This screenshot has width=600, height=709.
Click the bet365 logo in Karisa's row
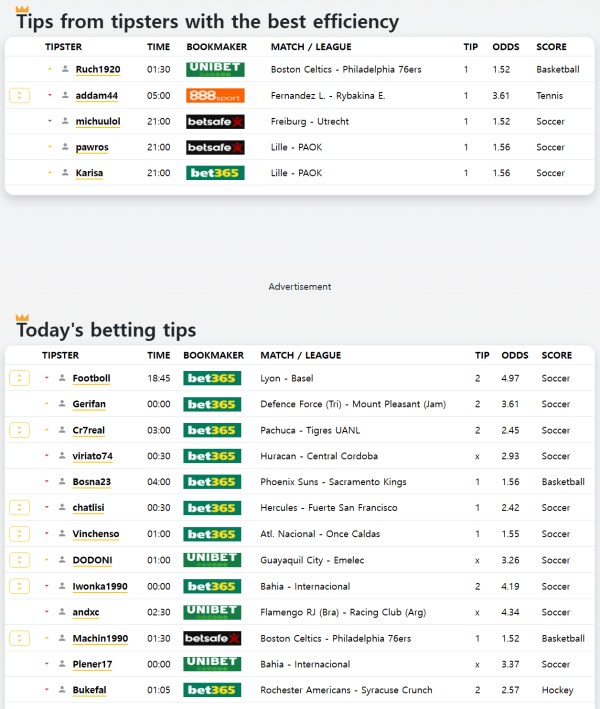click(215, 173)
